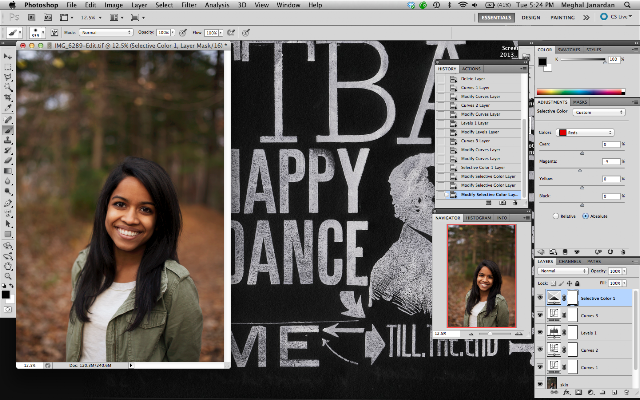Open the Layer menu

click(139, 5)
